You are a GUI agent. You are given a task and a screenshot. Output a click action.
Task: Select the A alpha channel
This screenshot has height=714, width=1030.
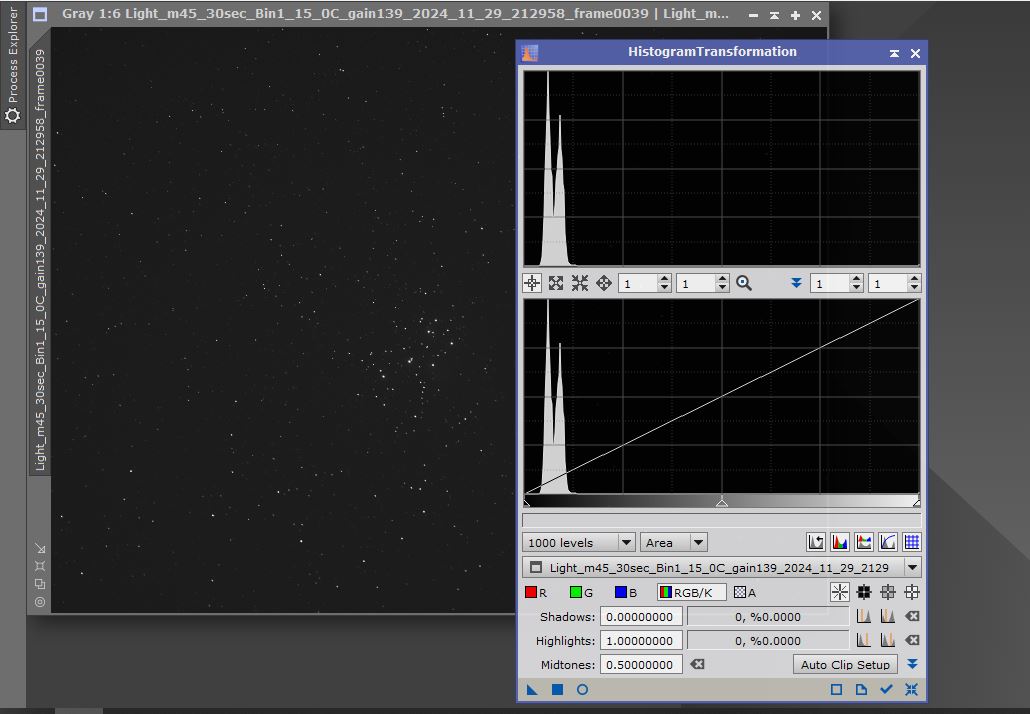(745, 592)
